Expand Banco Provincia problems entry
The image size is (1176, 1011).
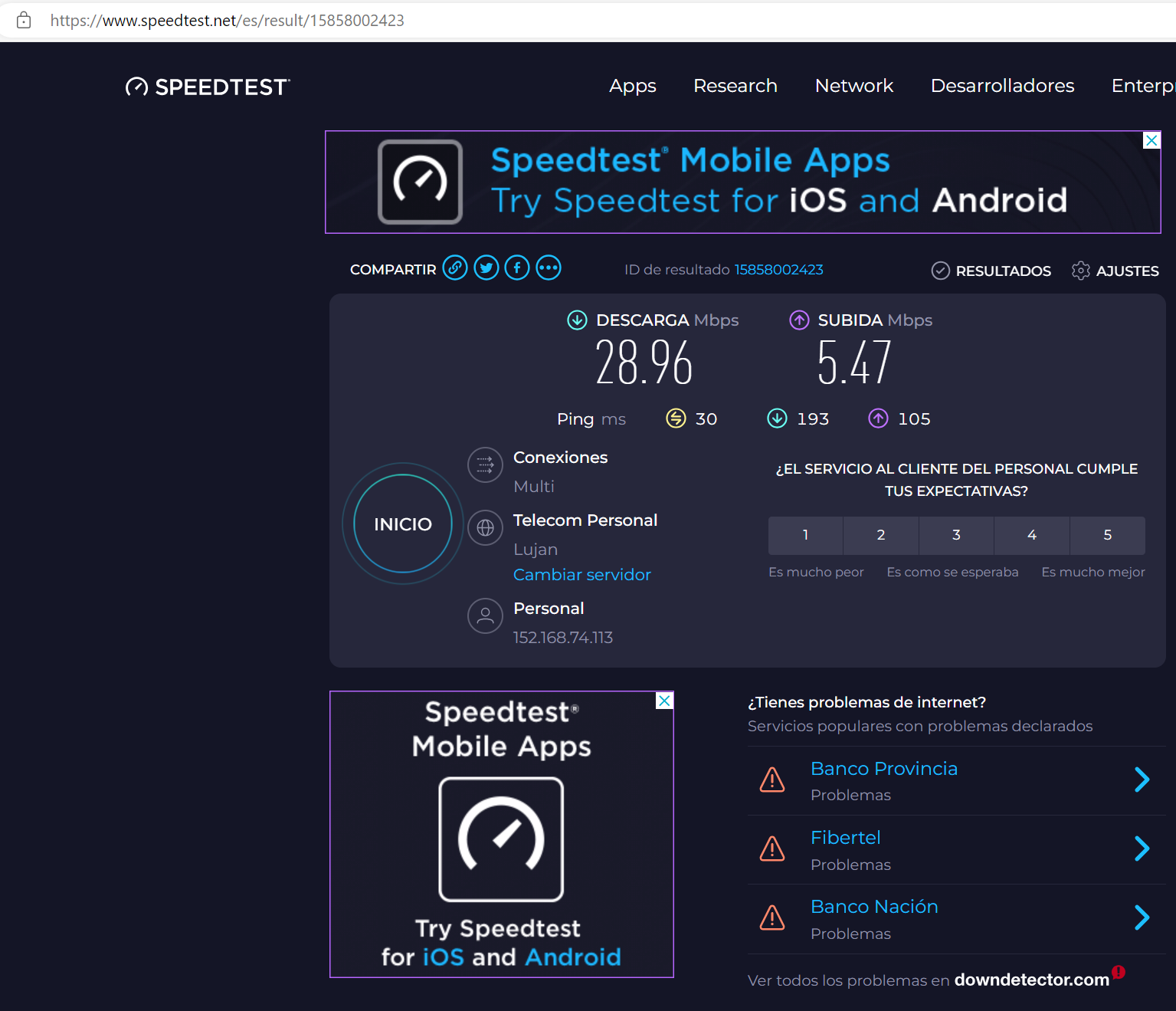(x=1142, y=780)
